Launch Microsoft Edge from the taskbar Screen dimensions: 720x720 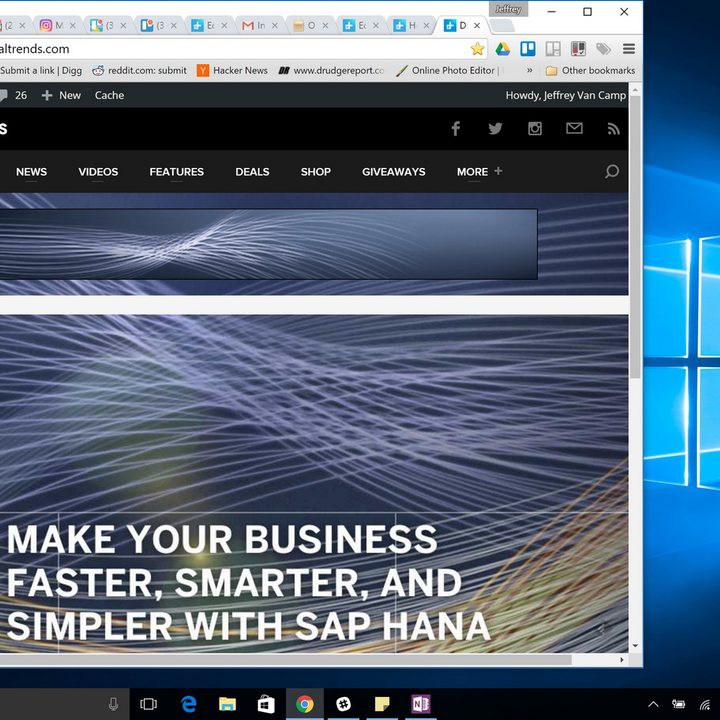coord(189,704)
